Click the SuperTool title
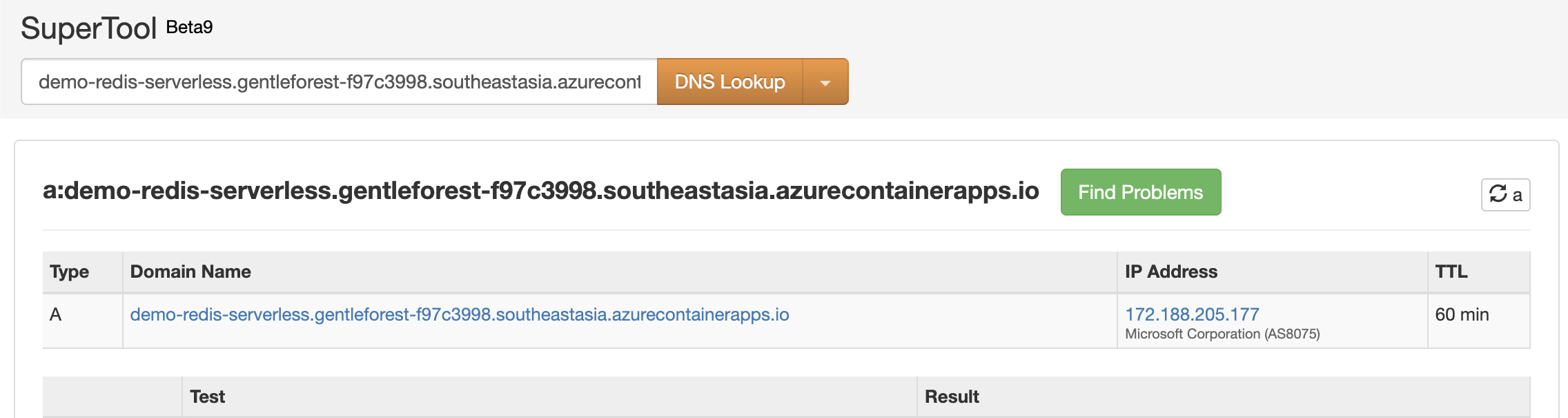Screen dimensions: 1568x418 tap(89, 28)
